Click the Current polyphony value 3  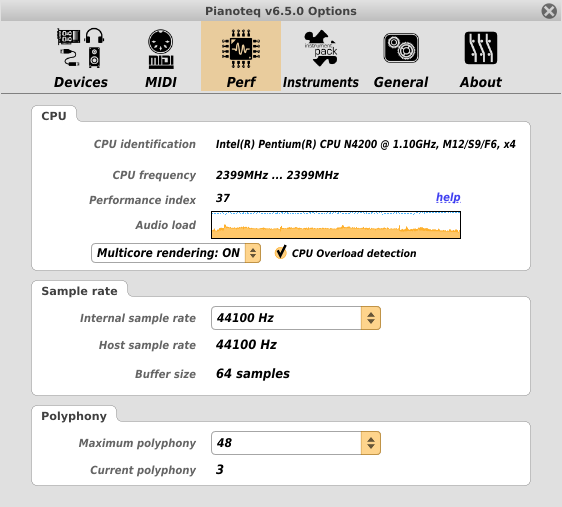coord(220,469)
